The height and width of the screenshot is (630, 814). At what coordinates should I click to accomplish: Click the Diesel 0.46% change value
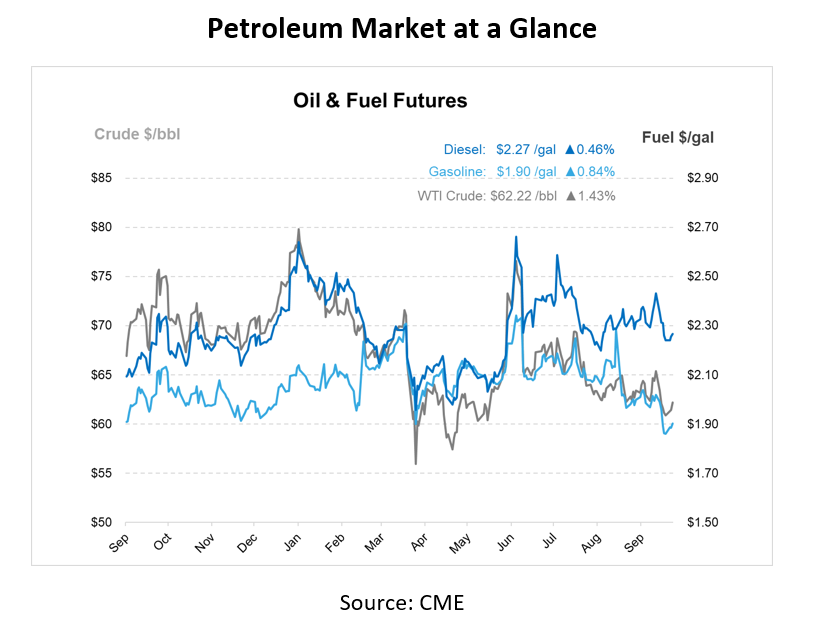click(x=596, y=150)
